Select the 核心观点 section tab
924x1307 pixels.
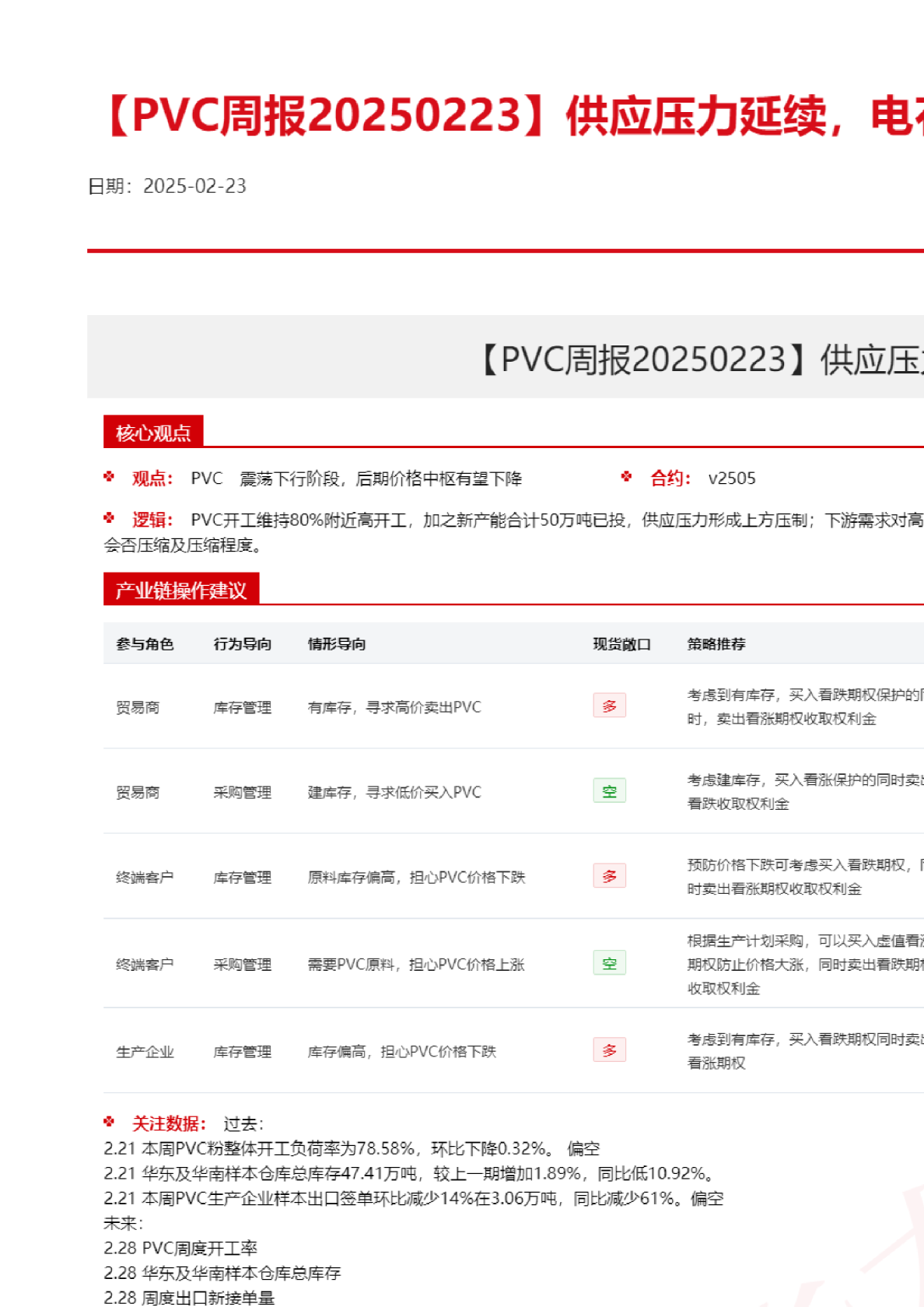(153, 433)
